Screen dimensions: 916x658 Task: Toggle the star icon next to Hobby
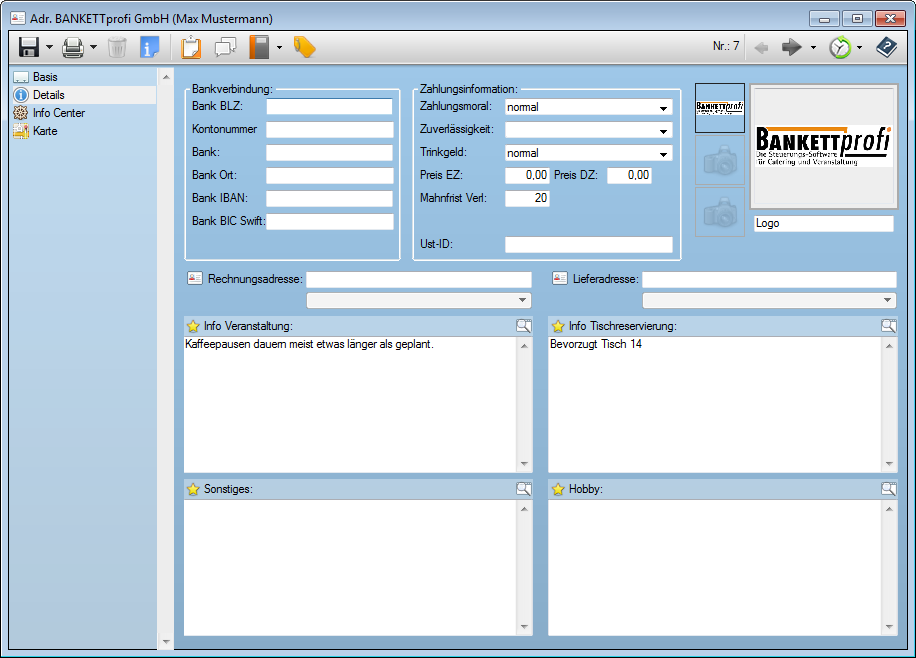tap(558, 489)
